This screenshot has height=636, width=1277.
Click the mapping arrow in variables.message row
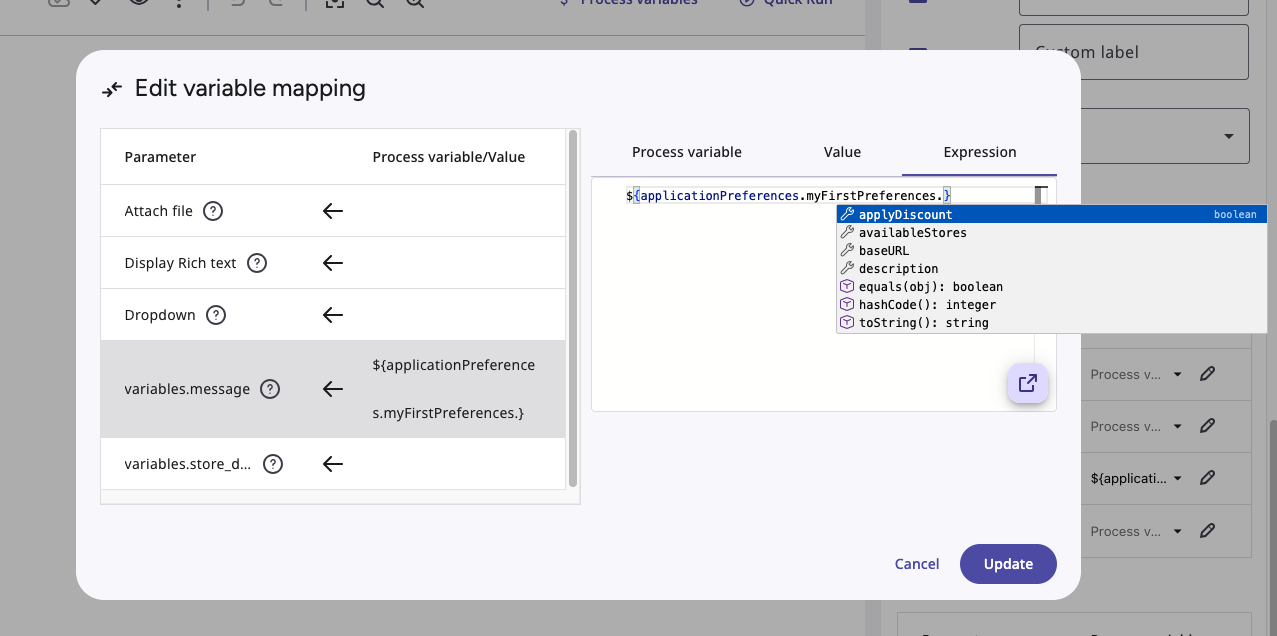(333, 389)
